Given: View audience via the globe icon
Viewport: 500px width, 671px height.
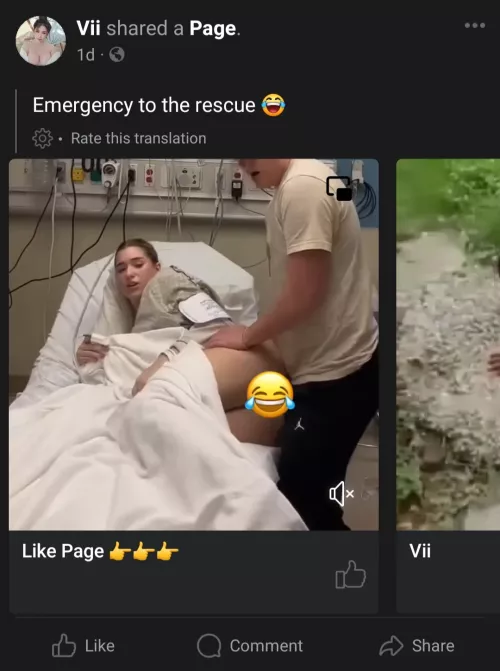Looking at the screenshot, I should click(117, 54).
